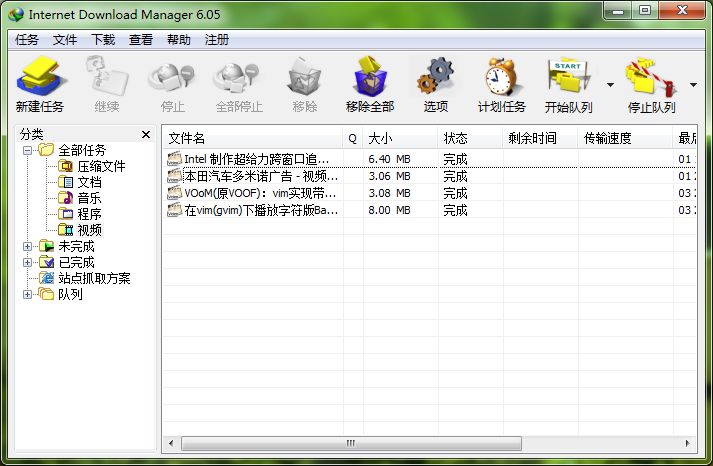
Task: Select 压缩文件 category folder icon
Action: (65, 166)
